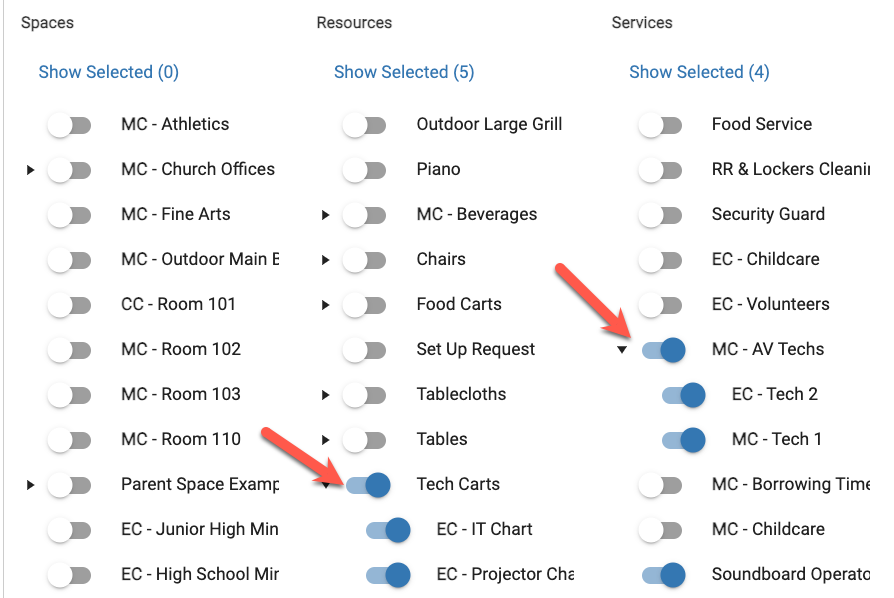
Task: Expand the Chairs resource group
Action: click(x=326, y=260)
